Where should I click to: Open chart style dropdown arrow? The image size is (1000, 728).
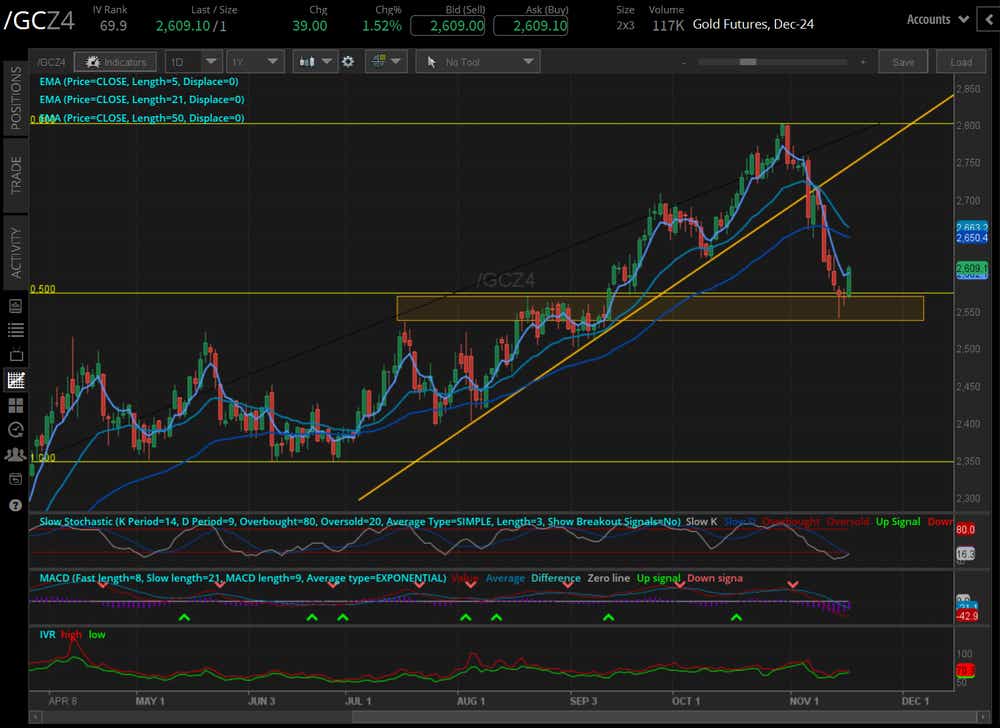pos(327,62)
